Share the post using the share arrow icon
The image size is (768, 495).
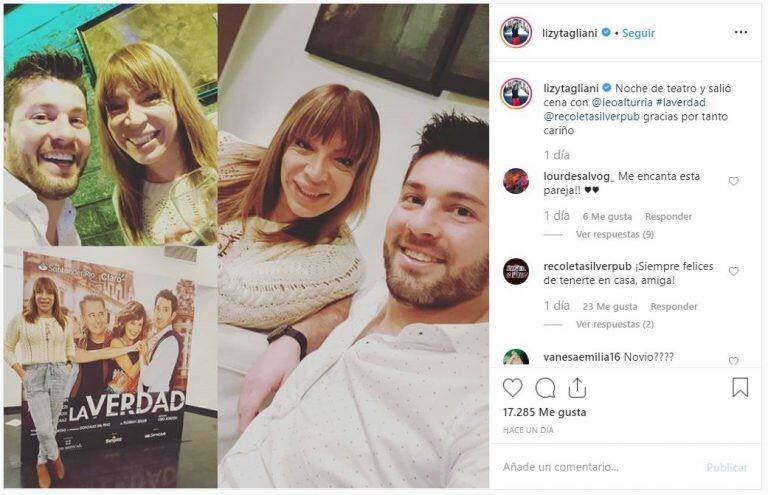[x=577, y=388]
